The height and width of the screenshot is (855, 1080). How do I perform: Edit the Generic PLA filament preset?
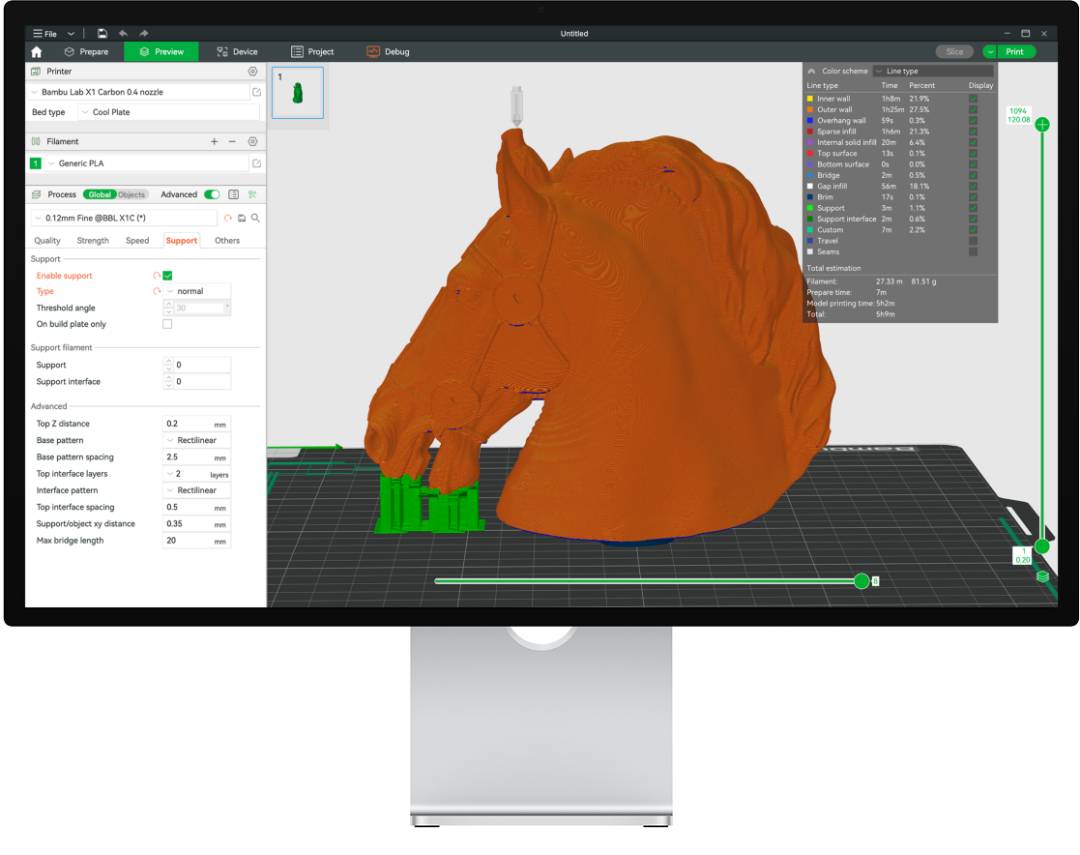click(x=257, y=163)
